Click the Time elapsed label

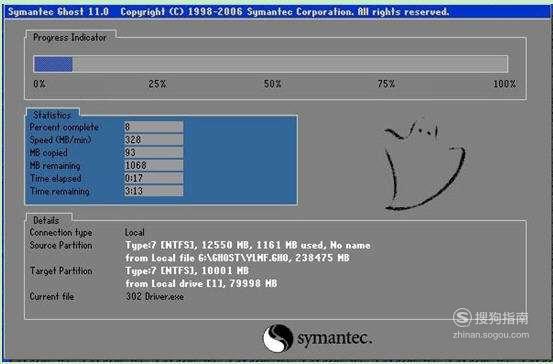click(55, 178)
